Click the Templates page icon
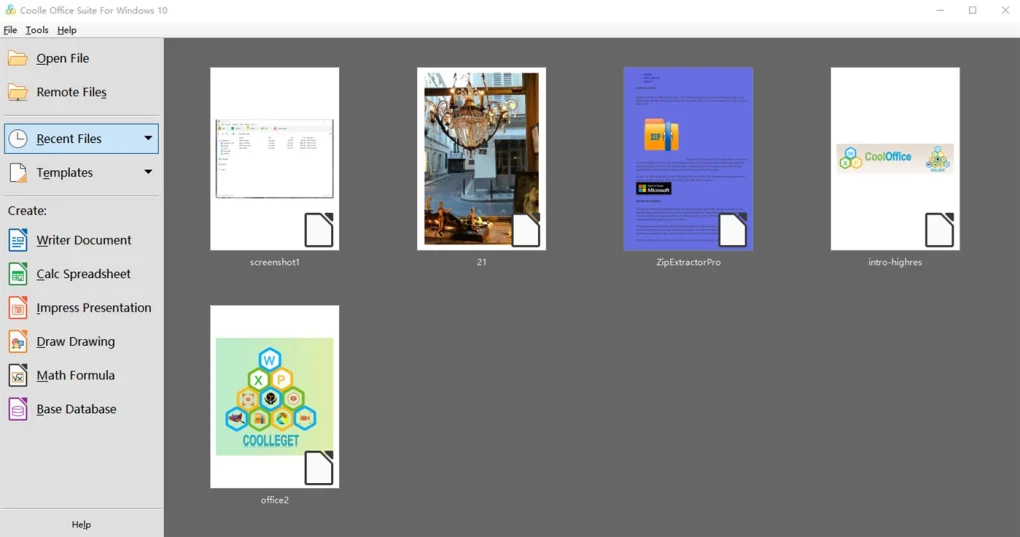 click(x=18, y=172)
